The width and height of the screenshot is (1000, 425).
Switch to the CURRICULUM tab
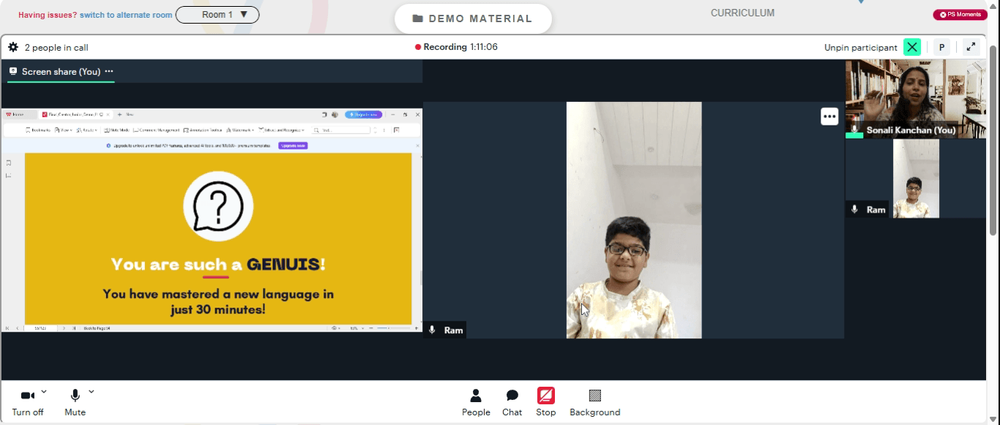(x=742, y=13)
